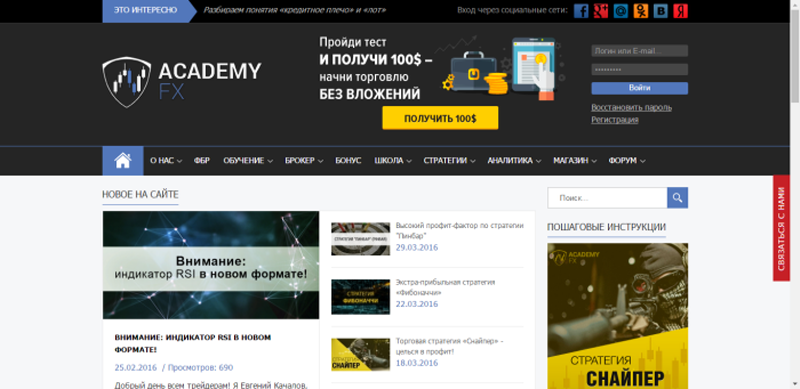
Task: Click the search magnifier icon
Action: 678,198
